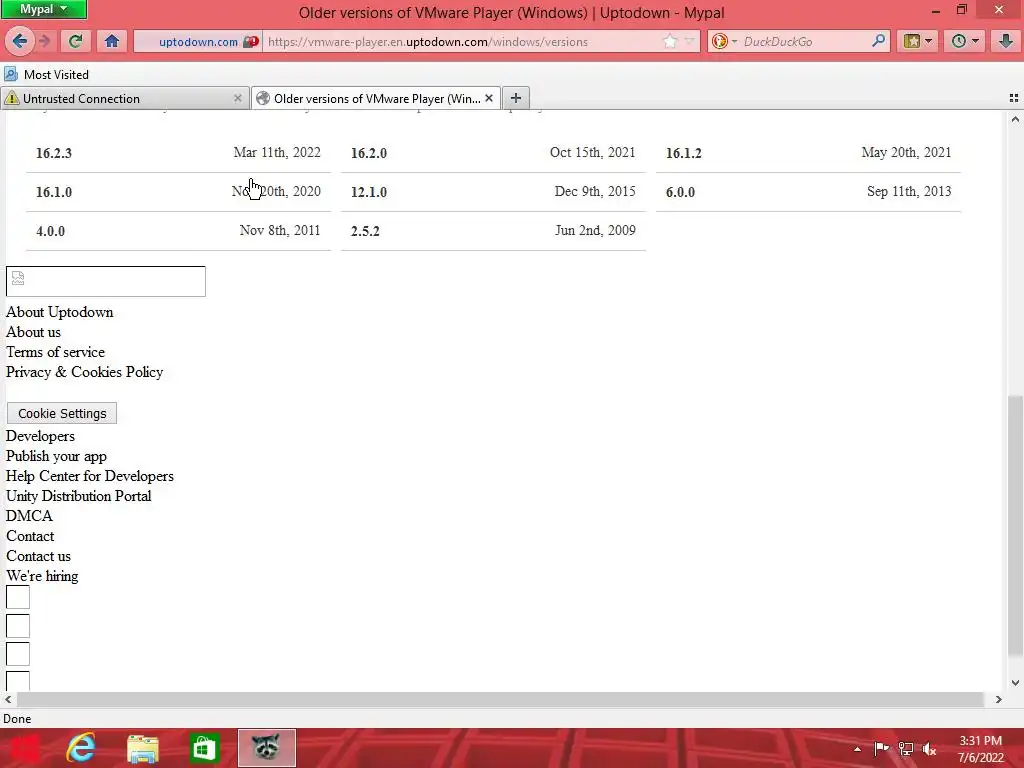Select version 2.5.2
Screen dimensions: 1024x768
coord(365,231)
